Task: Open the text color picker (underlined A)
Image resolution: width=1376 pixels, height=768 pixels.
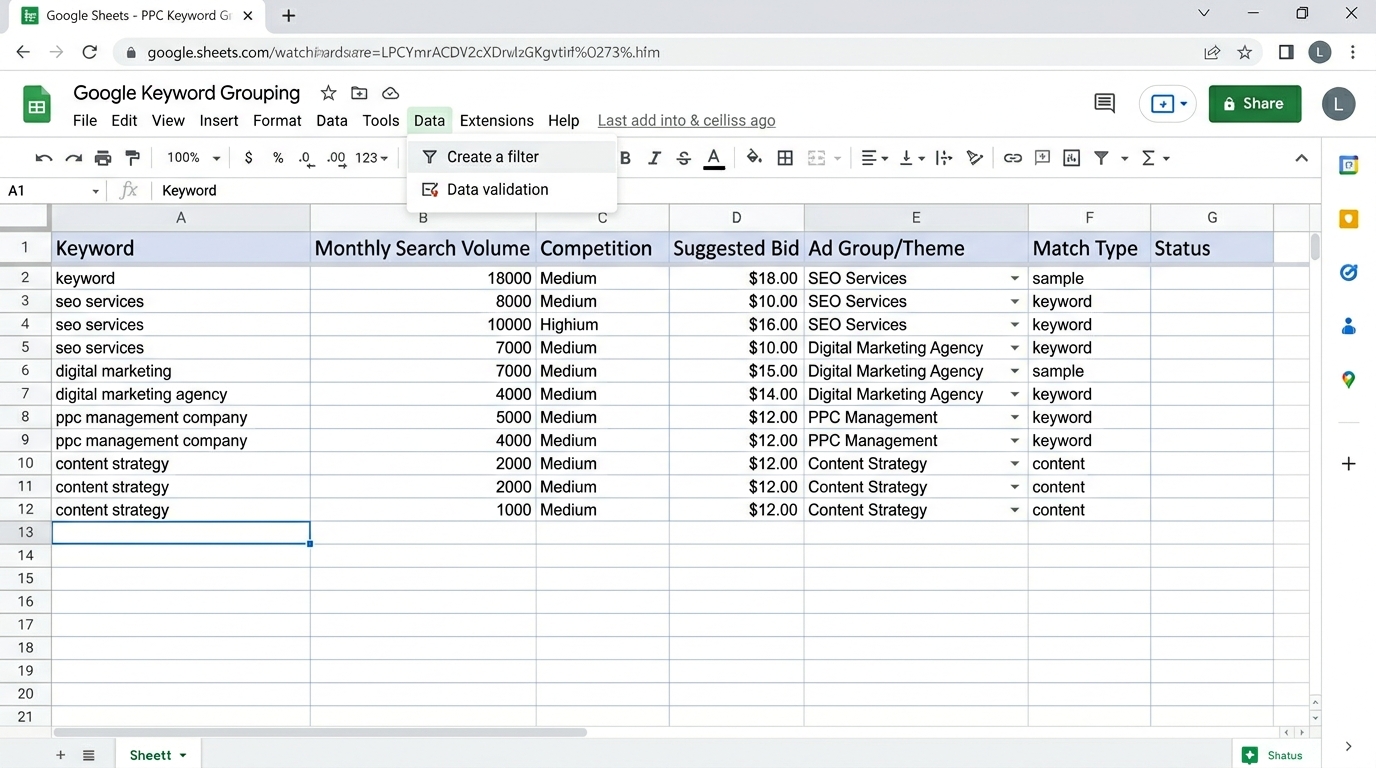Action: click(714, 158)
